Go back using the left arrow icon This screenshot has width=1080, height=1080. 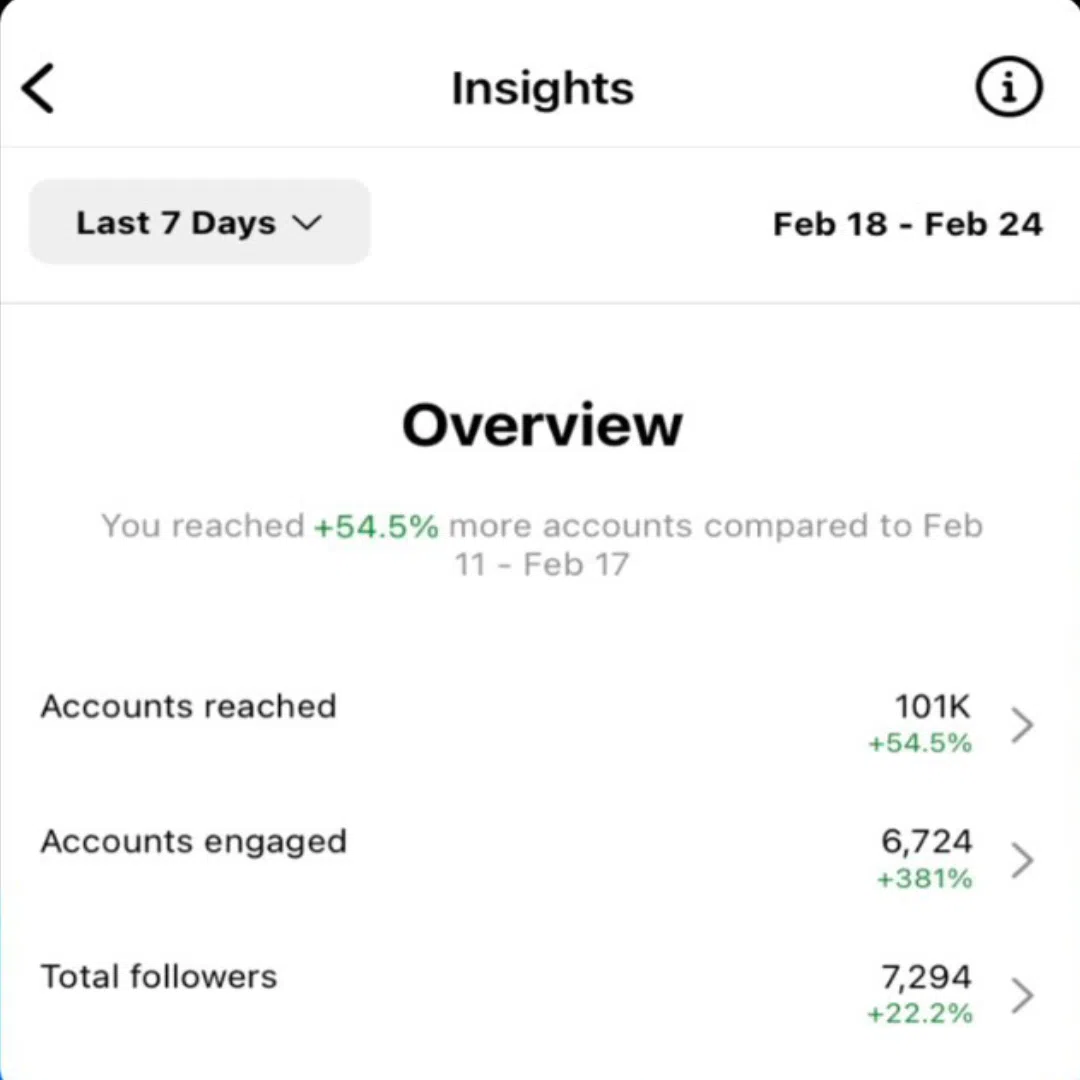coord(39,88)
